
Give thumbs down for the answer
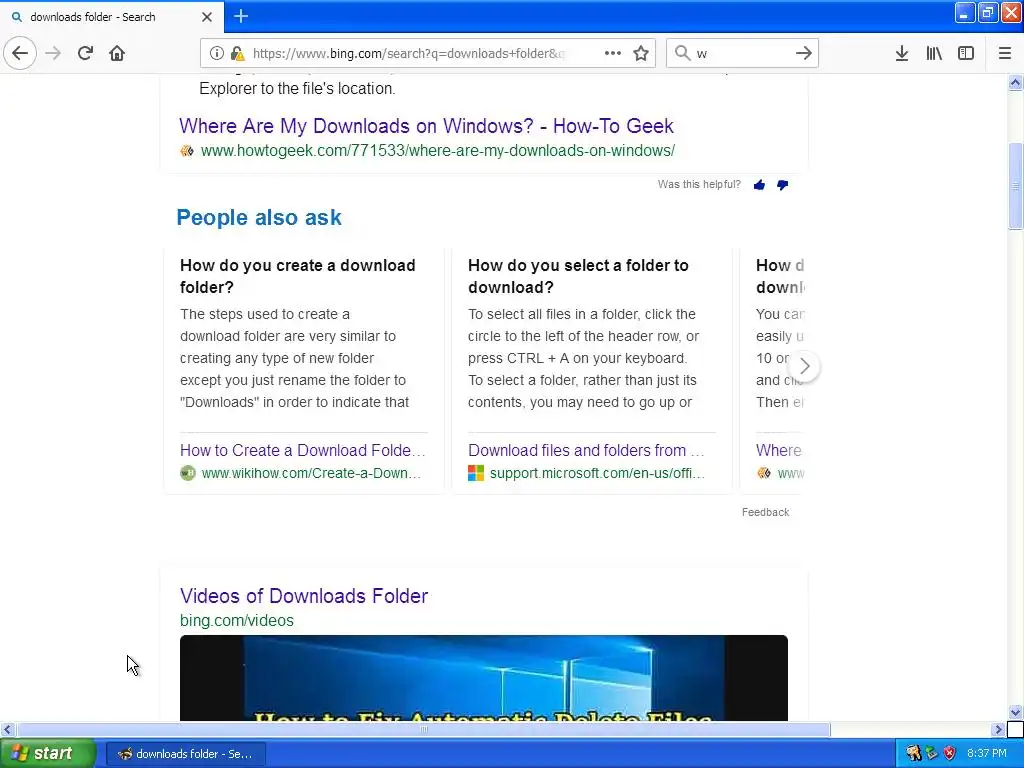click(x=782, y=185)
